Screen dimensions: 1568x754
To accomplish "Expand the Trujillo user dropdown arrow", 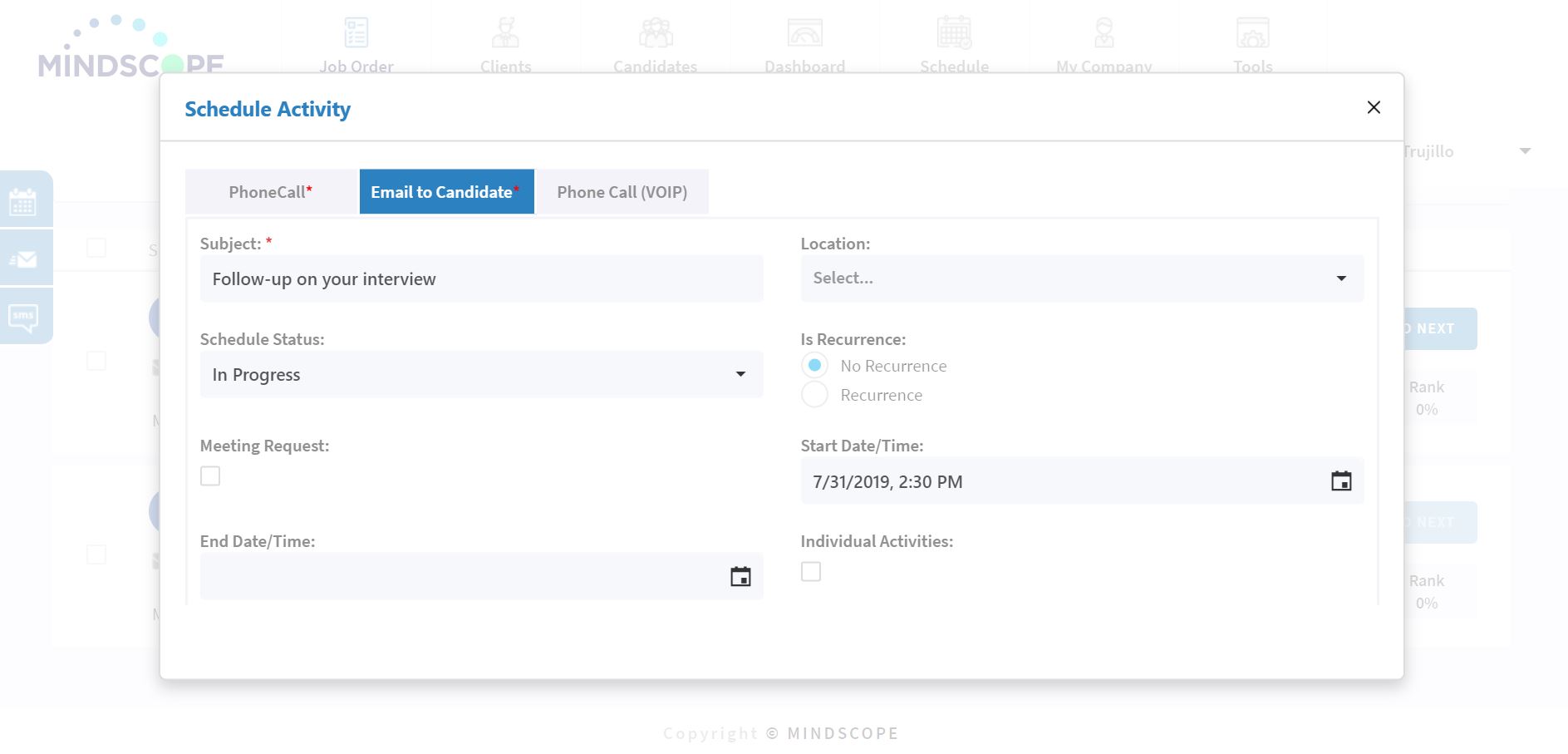I will [1525, 151].
